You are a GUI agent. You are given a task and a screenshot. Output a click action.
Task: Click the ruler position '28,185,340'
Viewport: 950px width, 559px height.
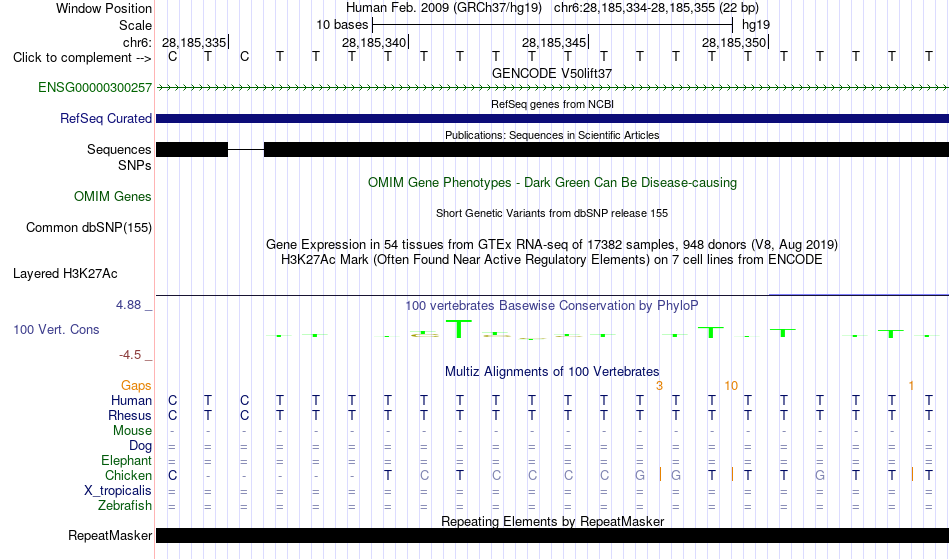374,42
